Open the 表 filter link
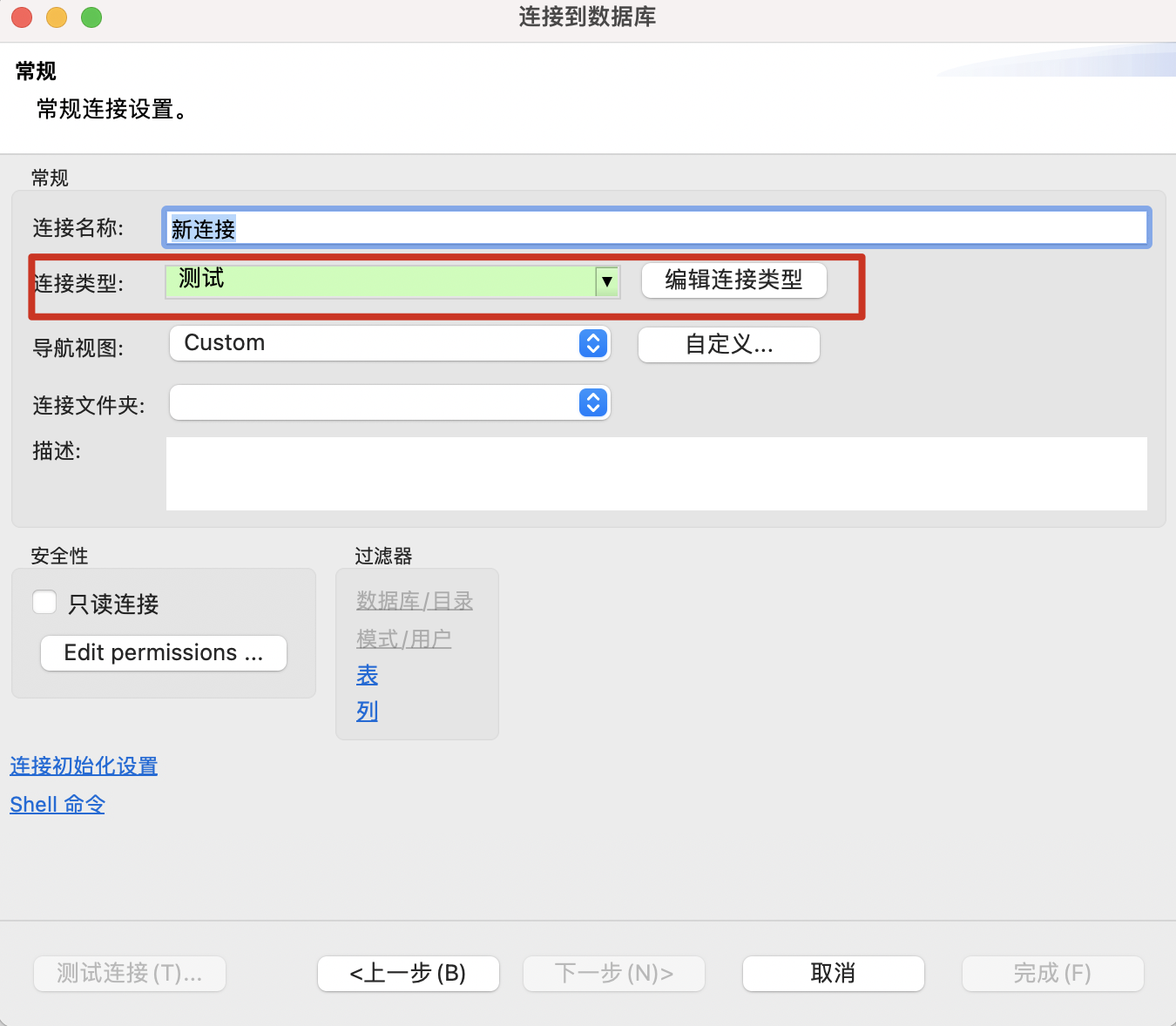Viewport: 1176px width, 1026px height. 367,675
